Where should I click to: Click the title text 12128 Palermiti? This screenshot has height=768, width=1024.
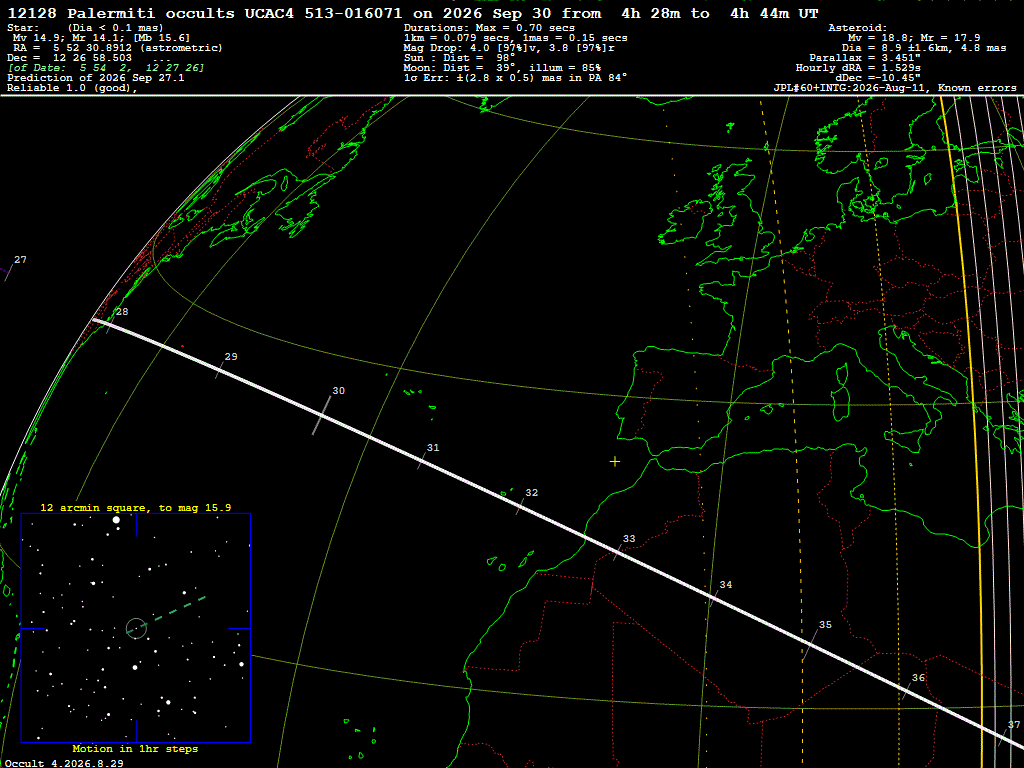[x=121, y=13]
